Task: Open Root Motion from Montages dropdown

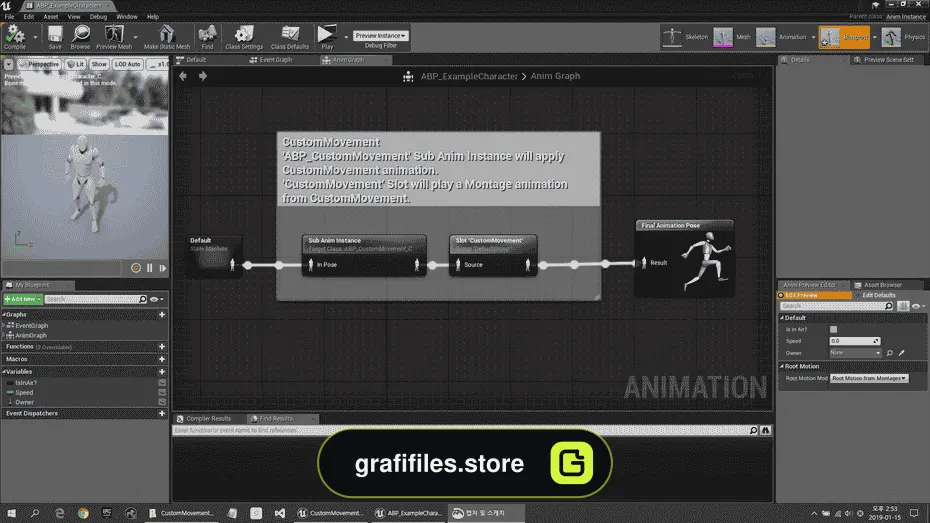Action: [869, 378]
